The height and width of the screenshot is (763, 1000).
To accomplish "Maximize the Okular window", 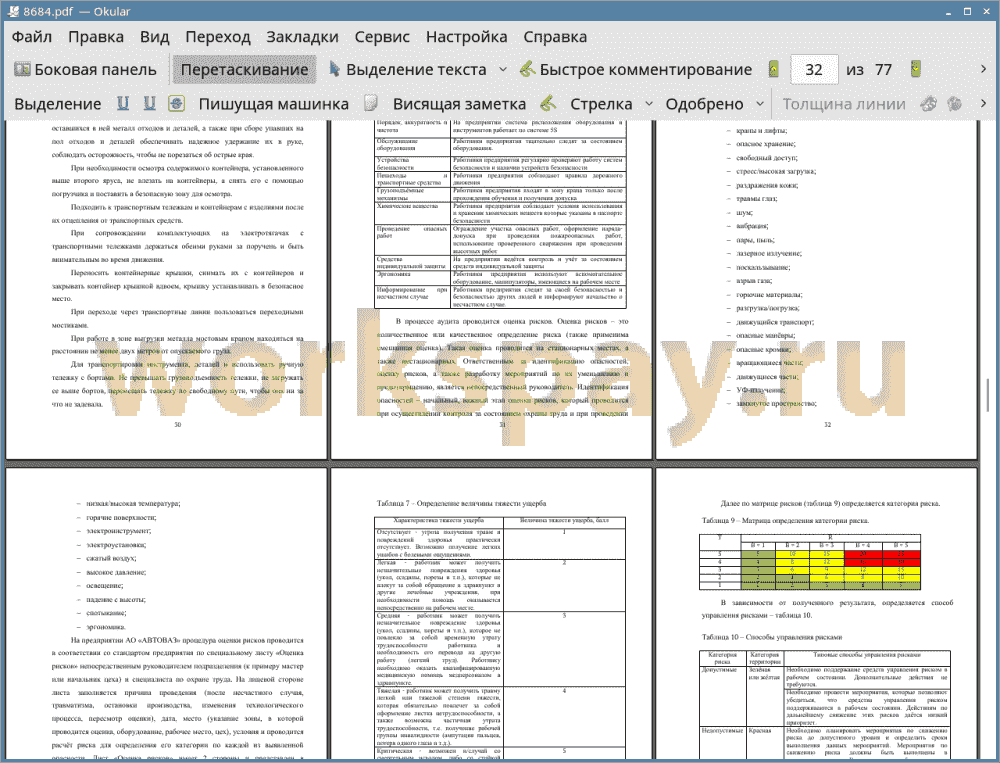I will pos(967,11).
